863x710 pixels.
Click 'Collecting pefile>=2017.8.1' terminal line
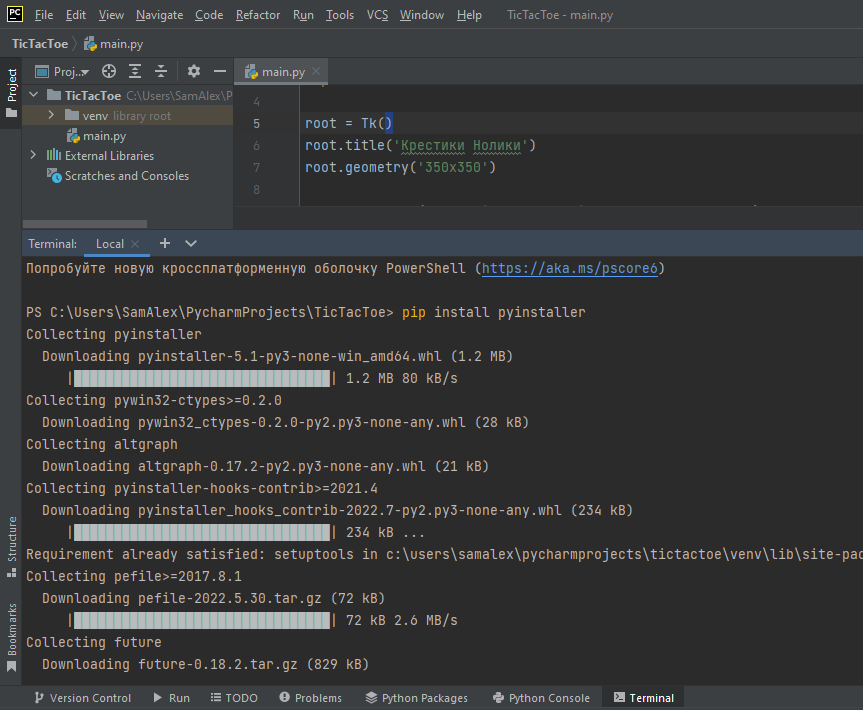134,577
